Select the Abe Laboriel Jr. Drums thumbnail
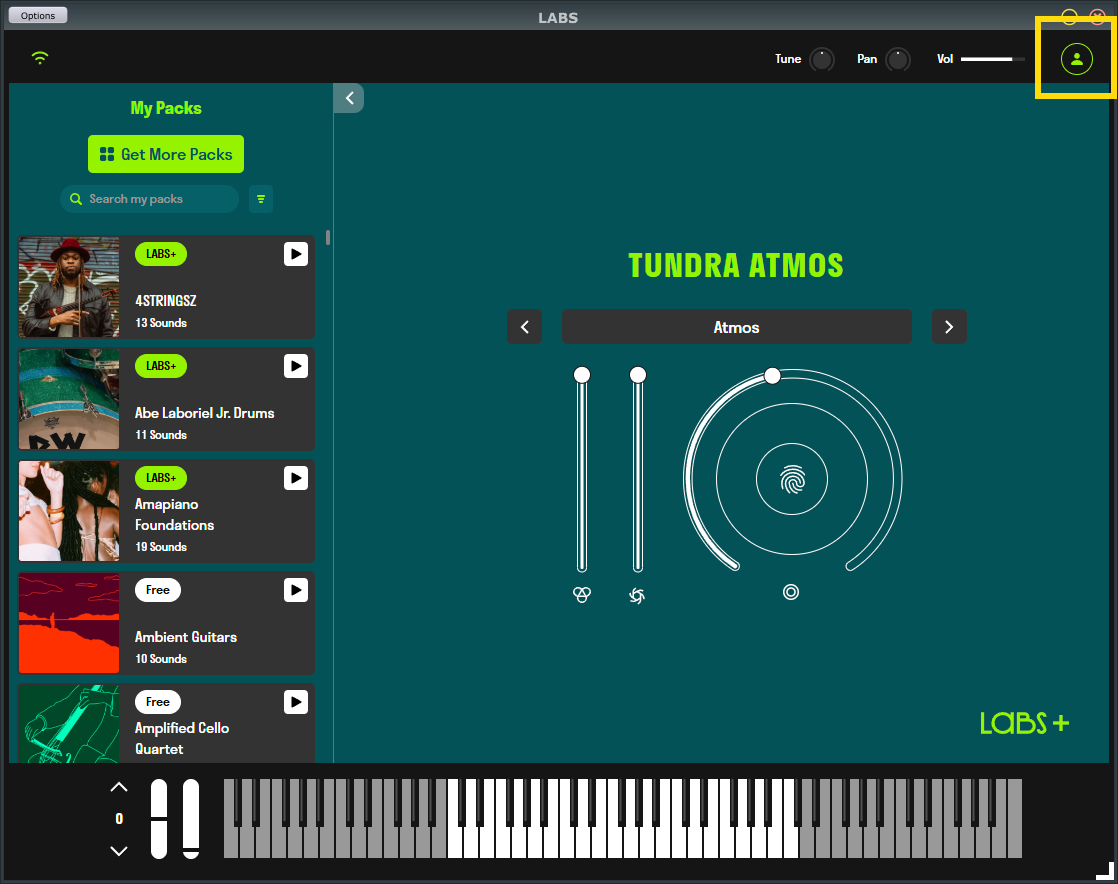The width and height of the screenshot is (1118, 884). pos(69,399)
